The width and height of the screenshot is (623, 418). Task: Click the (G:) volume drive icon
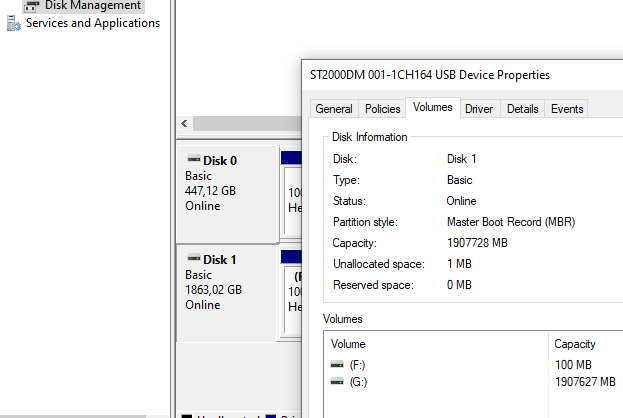pyautogui.click(x=337, y=382)
